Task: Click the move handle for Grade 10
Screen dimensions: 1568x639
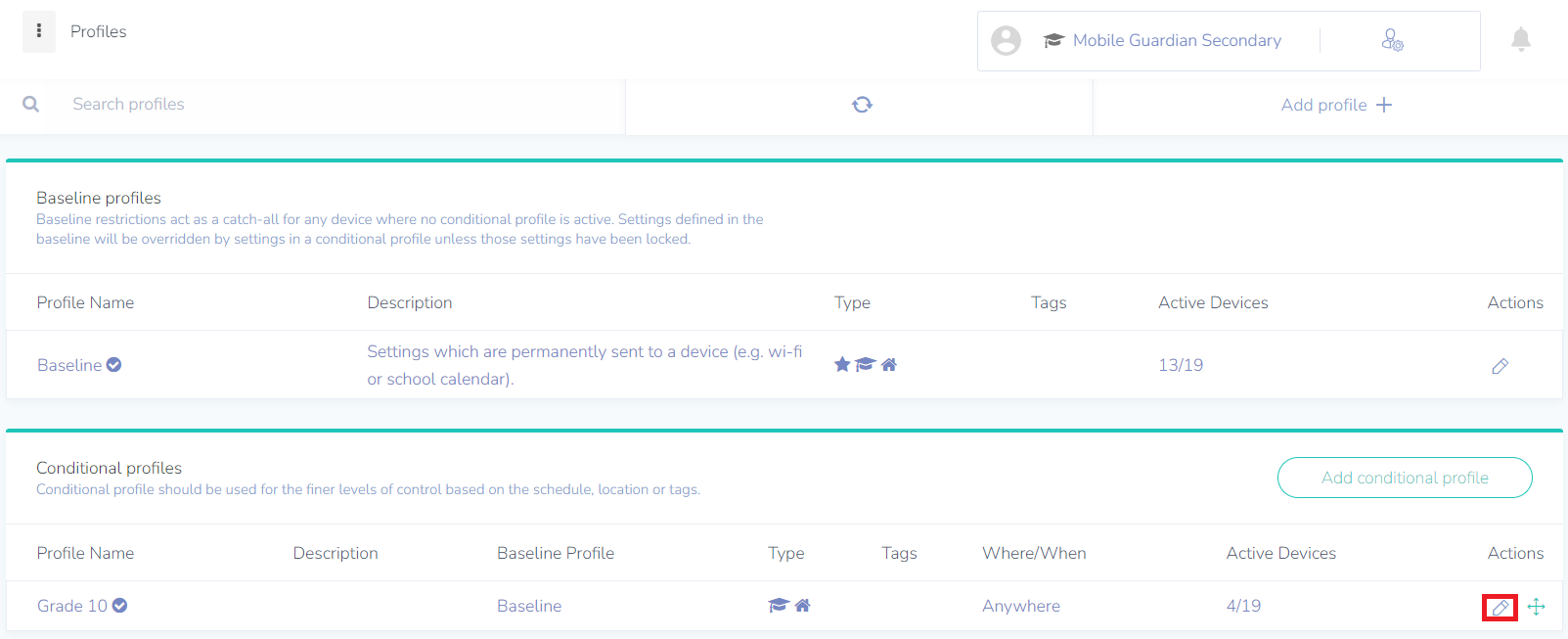Action: pyautogui.click(x=1537, y=607)
